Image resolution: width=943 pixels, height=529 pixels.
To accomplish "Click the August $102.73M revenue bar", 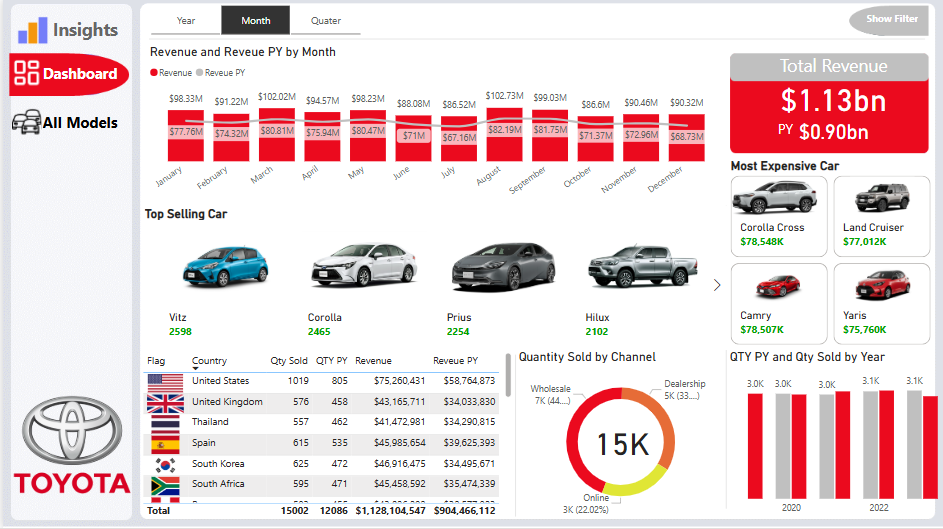I will point(505,135).
